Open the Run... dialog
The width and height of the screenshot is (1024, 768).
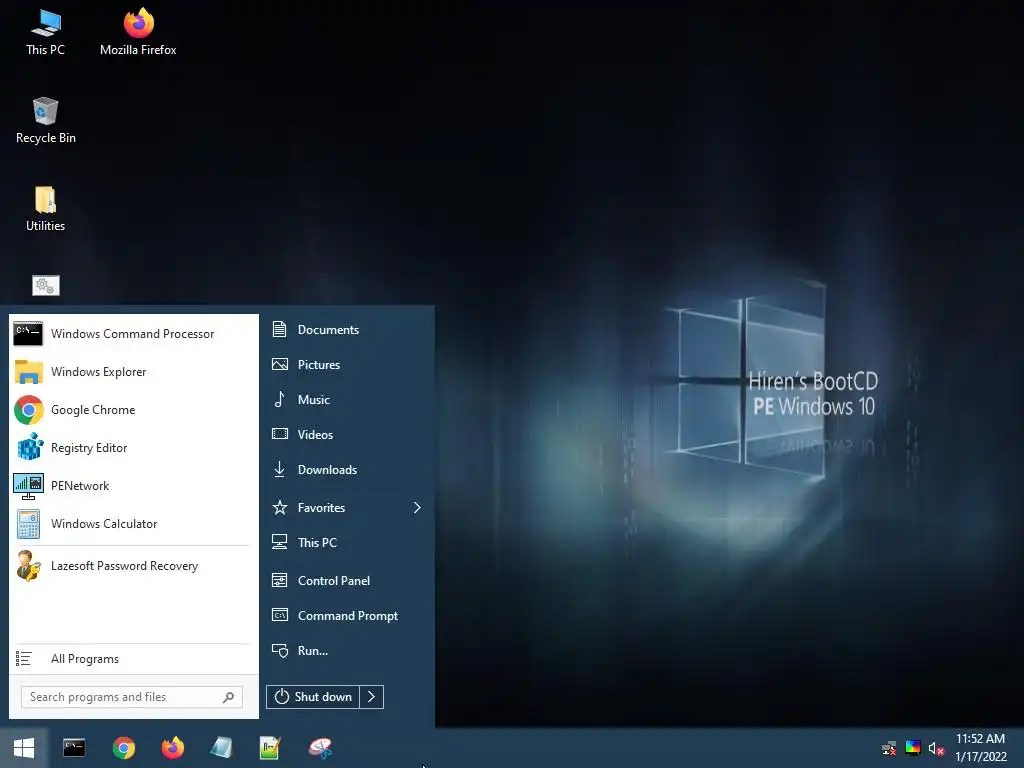[346, 650]
